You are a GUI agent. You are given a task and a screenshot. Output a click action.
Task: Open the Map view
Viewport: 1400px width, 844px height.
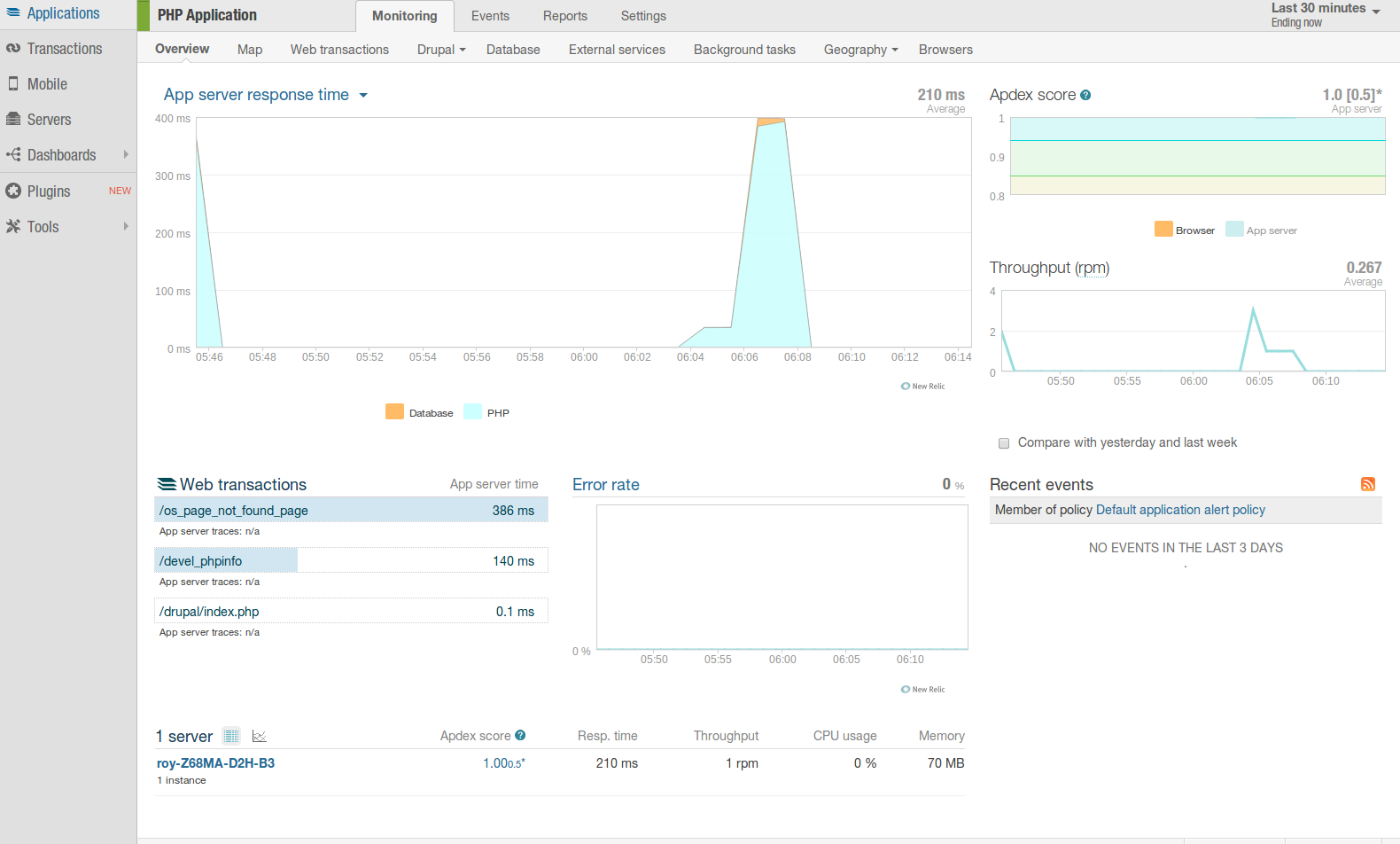(250, 50)
